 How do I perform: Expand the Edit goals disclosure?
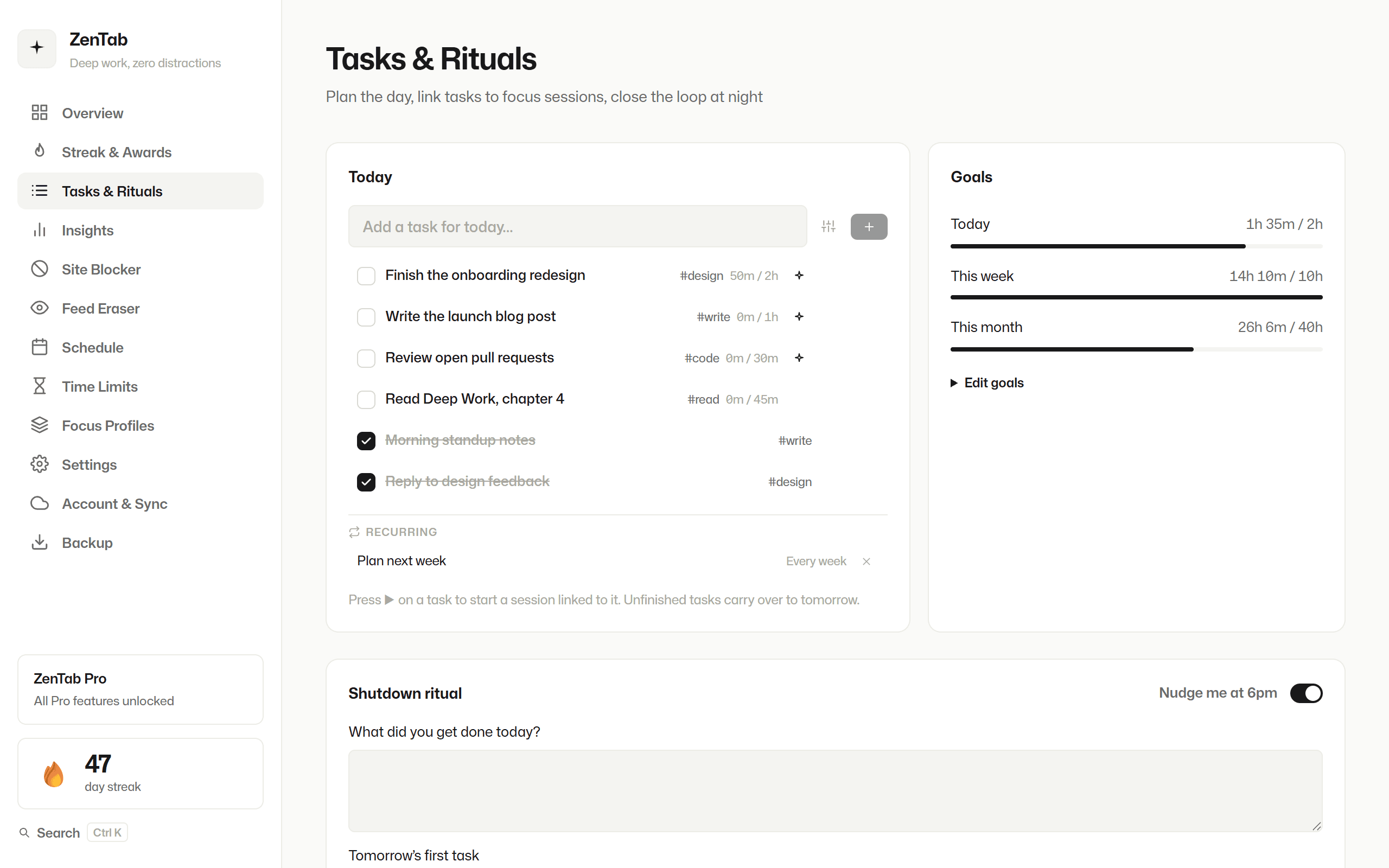point(987,383)
